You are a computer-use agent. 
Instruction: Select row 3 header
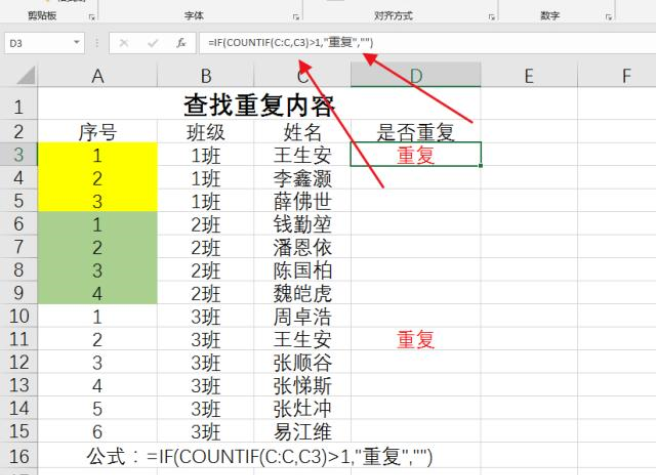tap(19, 155)
